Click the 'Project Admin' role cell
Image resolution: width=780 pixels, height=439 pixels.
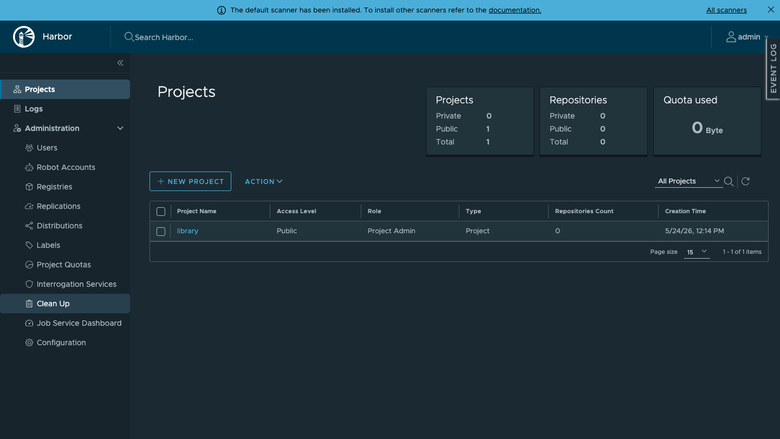391,231
